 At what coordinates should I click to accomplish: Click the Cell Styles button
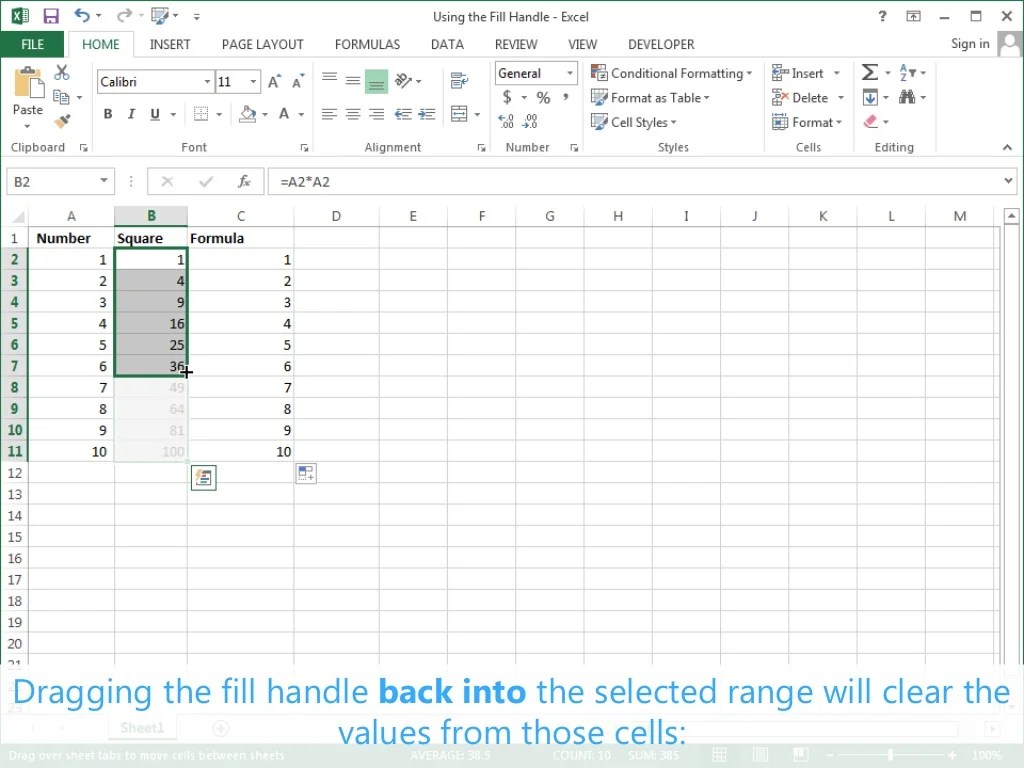(639, 122)
